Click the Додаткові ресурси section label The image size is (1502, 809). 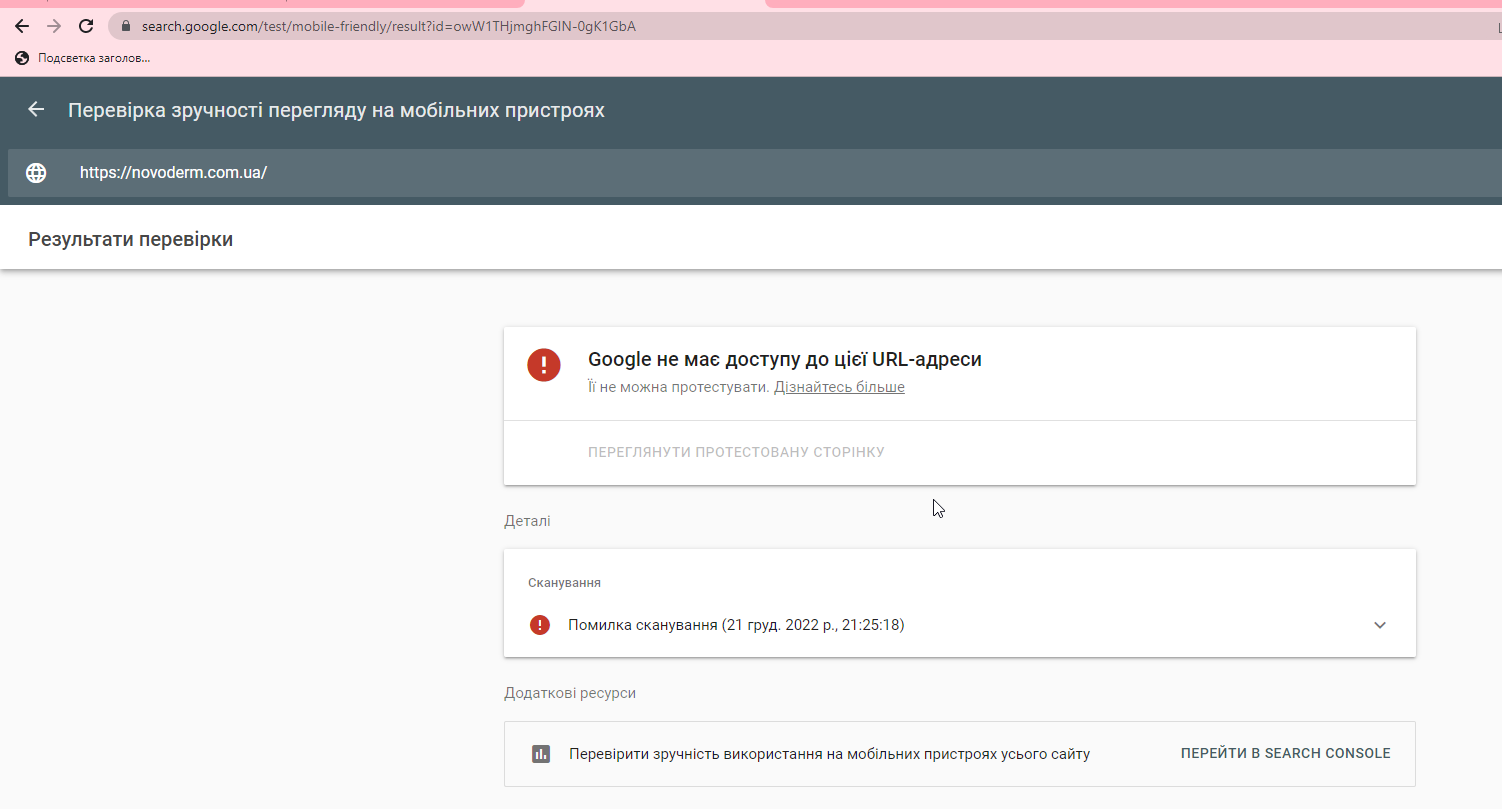570,693
